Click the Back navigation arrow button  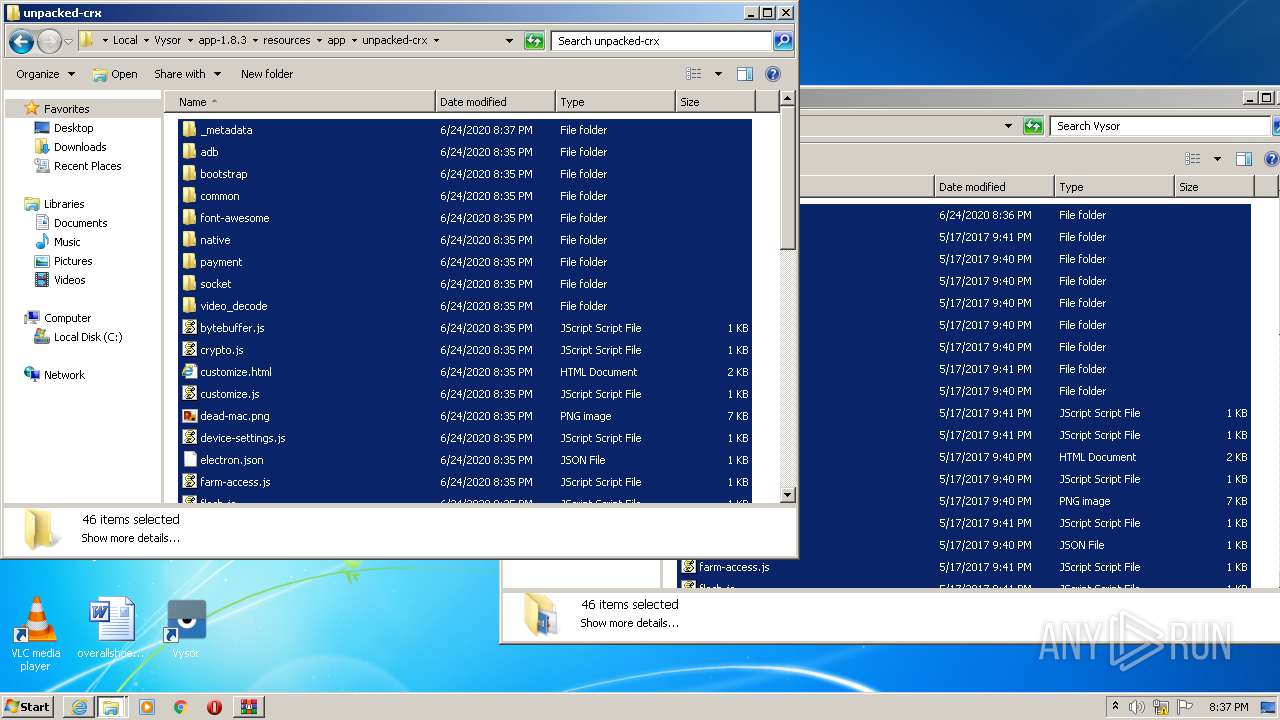click(21, 41)
